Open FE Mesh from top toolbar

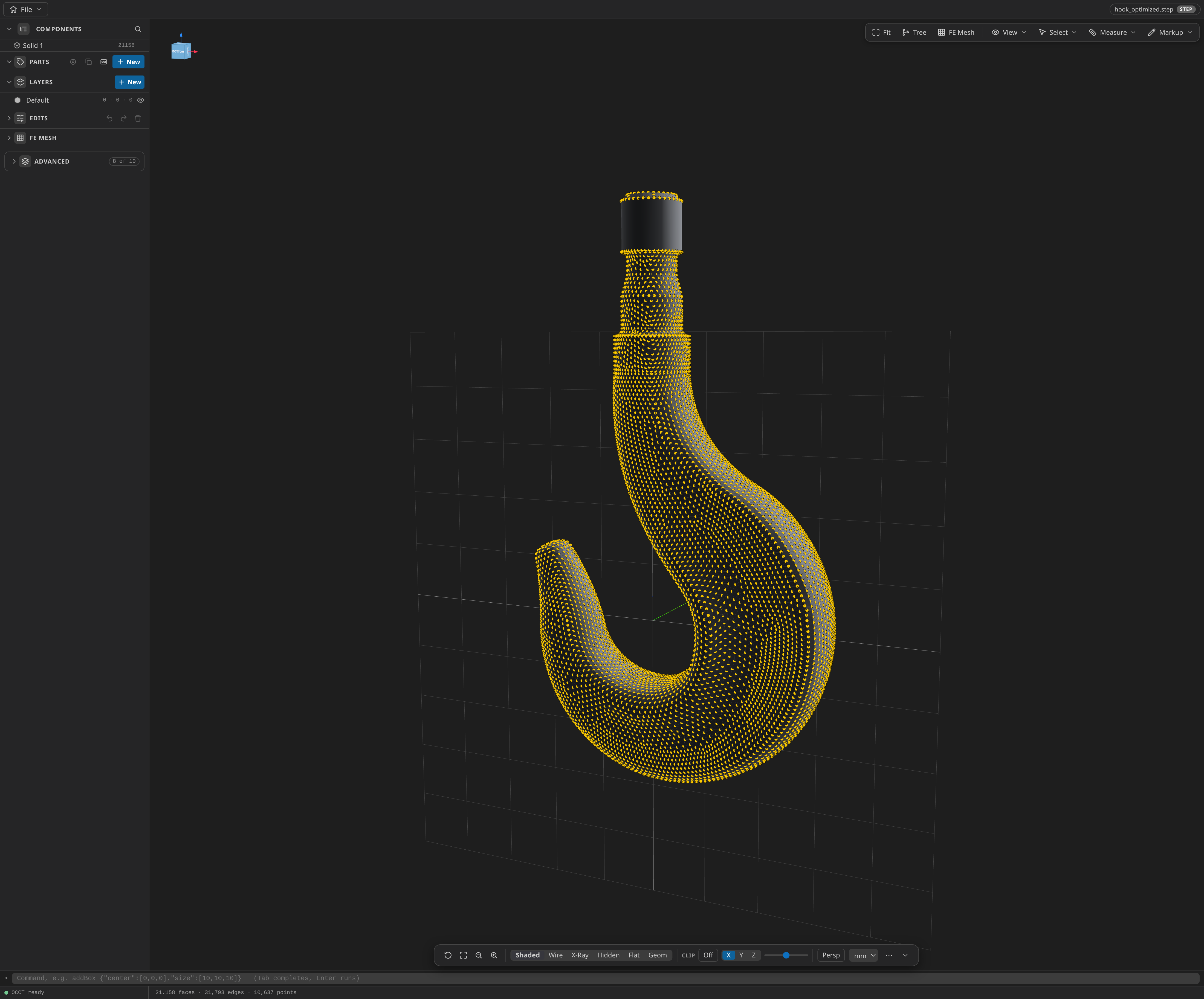click(956, 33)
